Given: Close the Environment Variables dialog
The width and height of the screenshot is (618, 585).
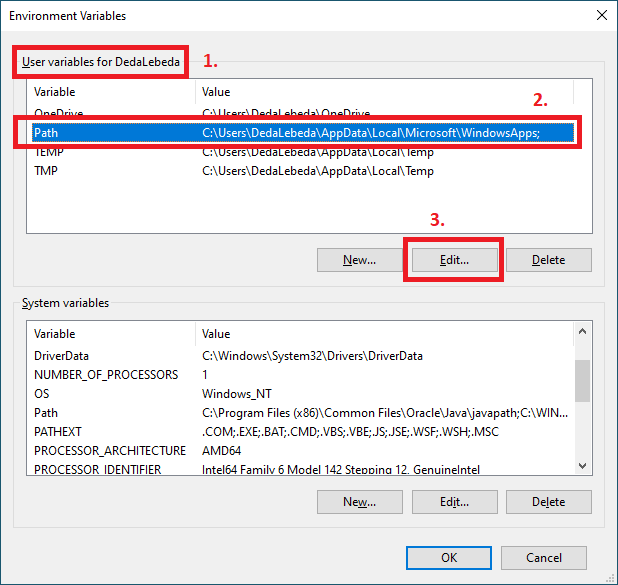Looking at the screenshot, I should pyautogui.click(x=601, y=15).
